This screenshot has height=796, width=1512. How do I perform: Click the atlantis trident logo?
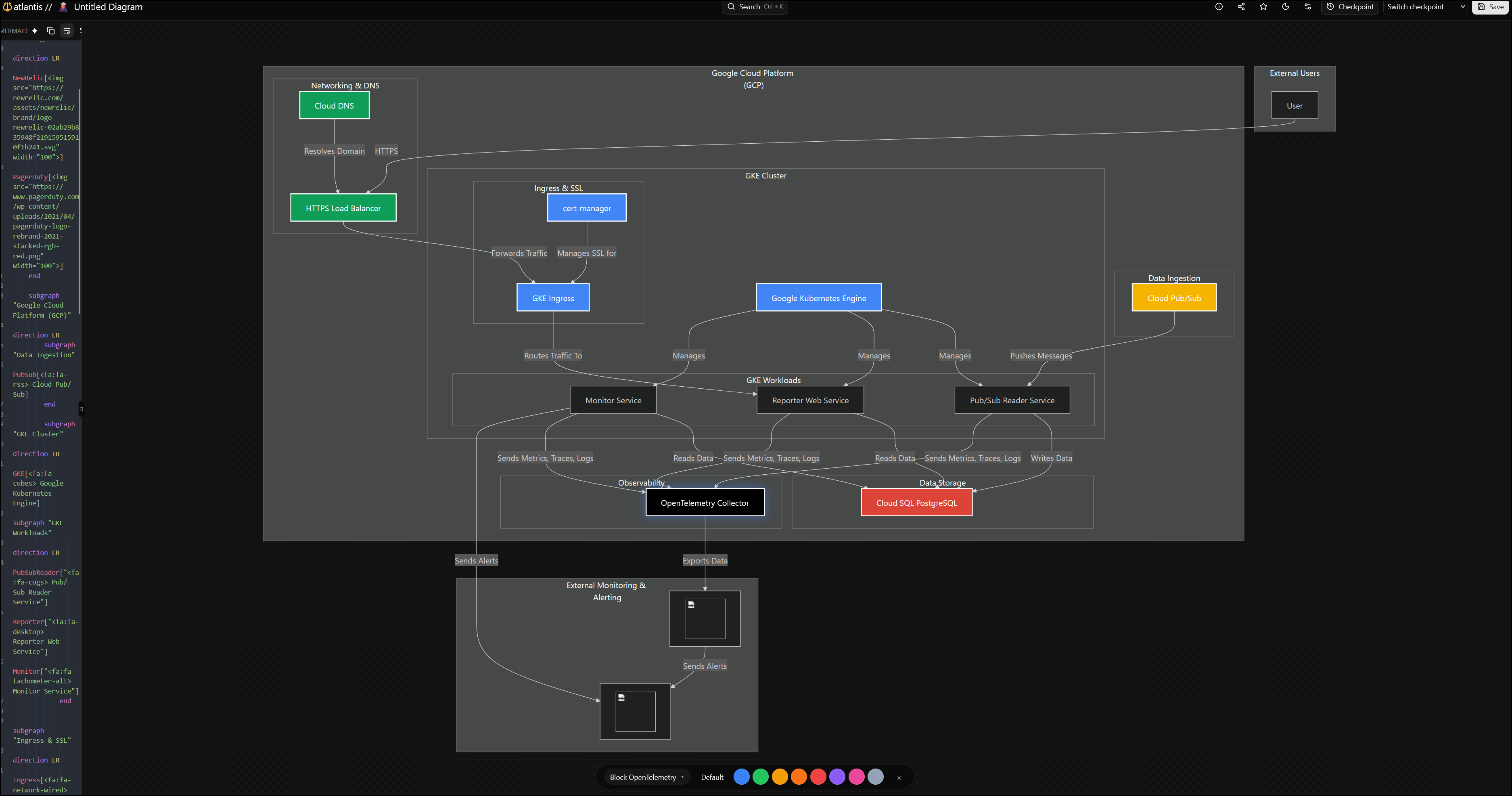[7, 7]
